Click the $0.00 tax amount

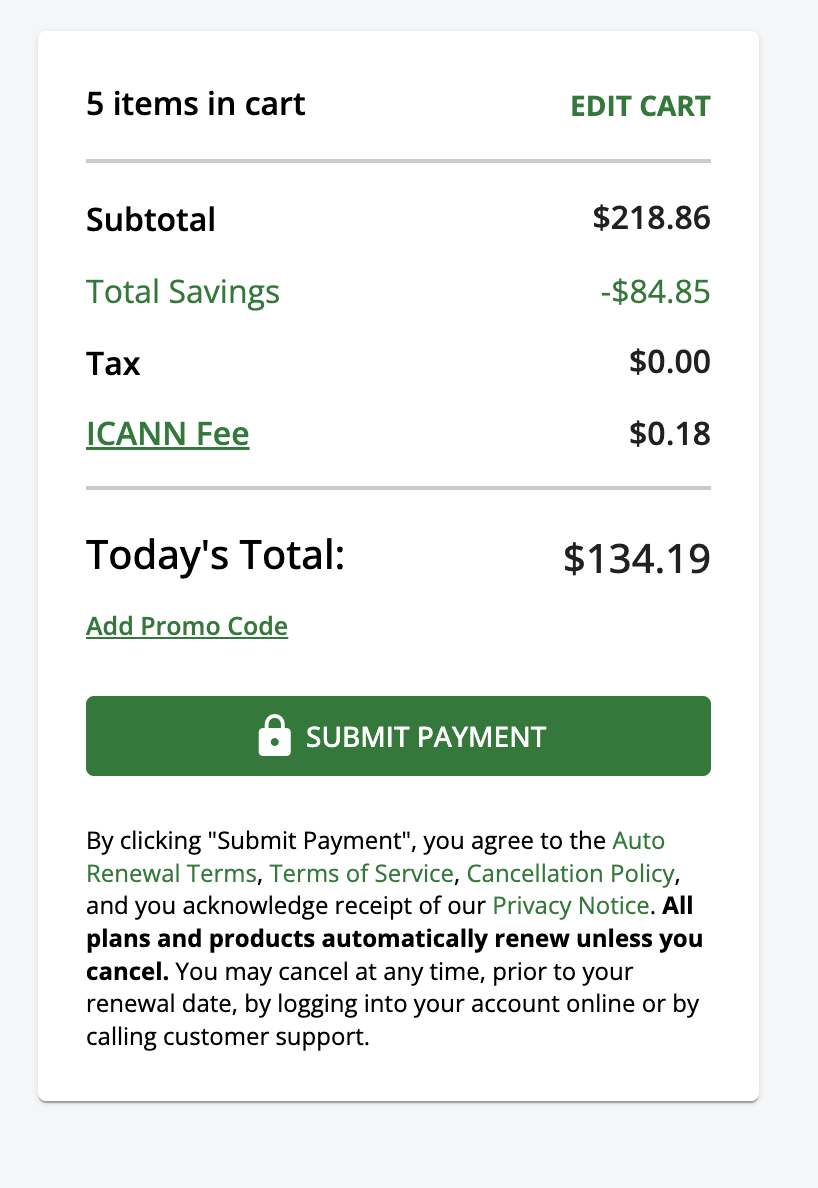pos(669,361)
